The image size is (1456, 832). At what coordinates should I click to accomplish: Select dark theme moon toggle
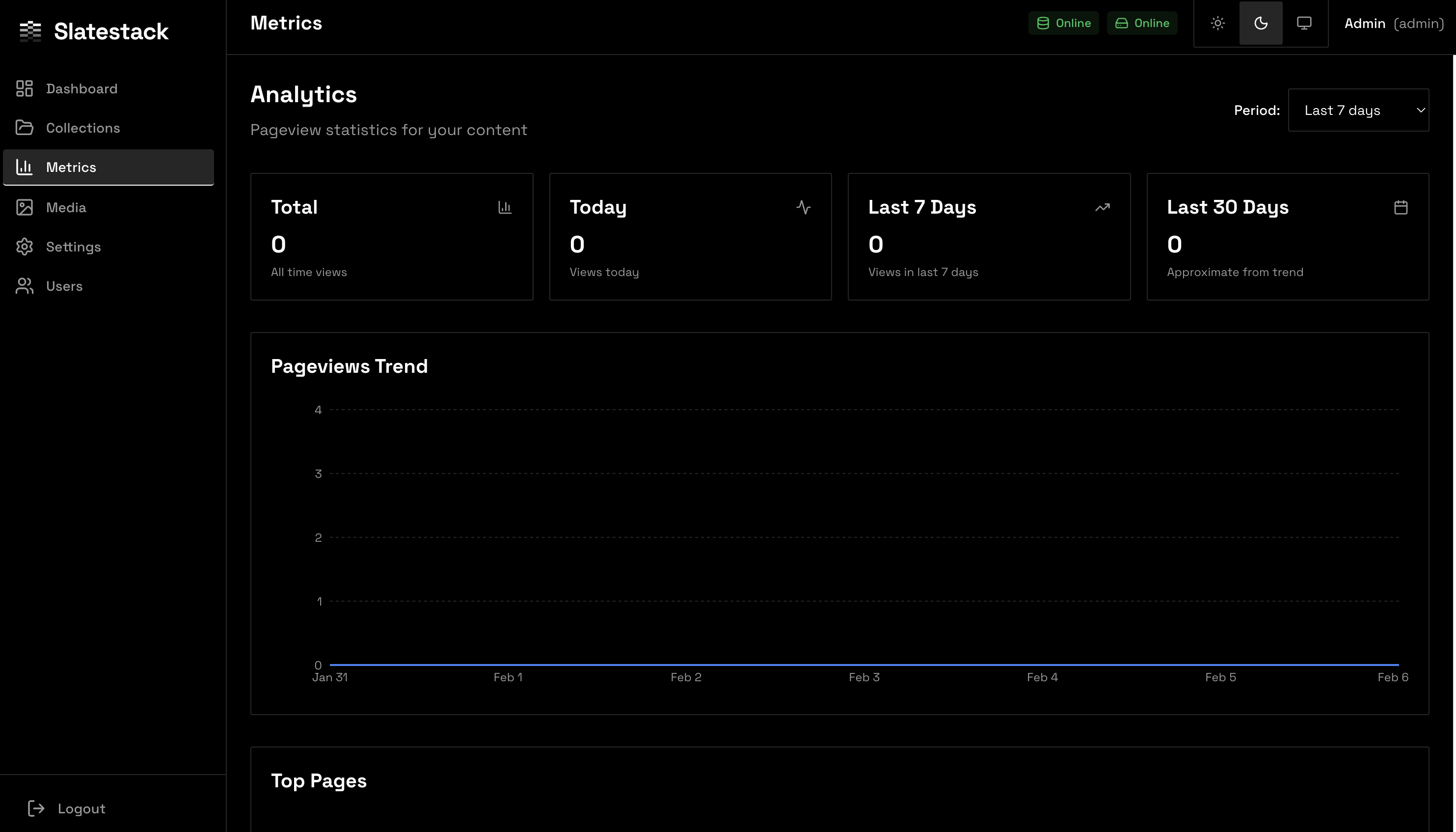[x=1261, y=24]
